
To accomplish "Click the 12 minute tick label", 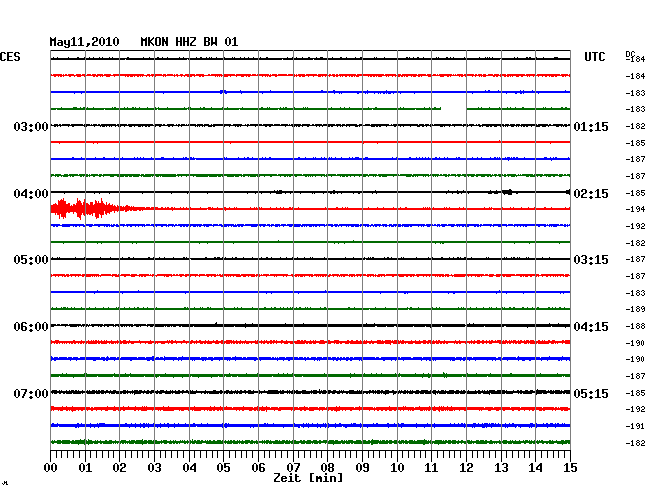I will coord(466,468).
